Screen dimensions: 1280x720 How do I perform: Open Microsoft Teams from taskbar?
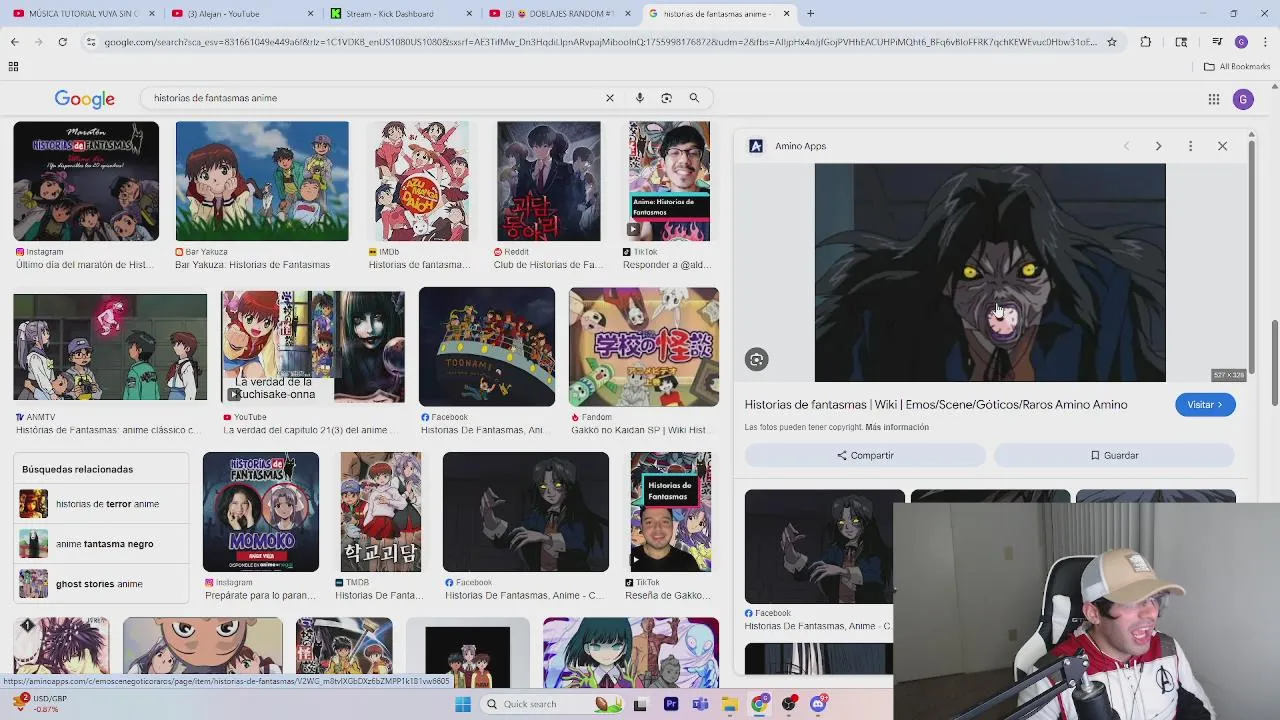coord(700,704)
